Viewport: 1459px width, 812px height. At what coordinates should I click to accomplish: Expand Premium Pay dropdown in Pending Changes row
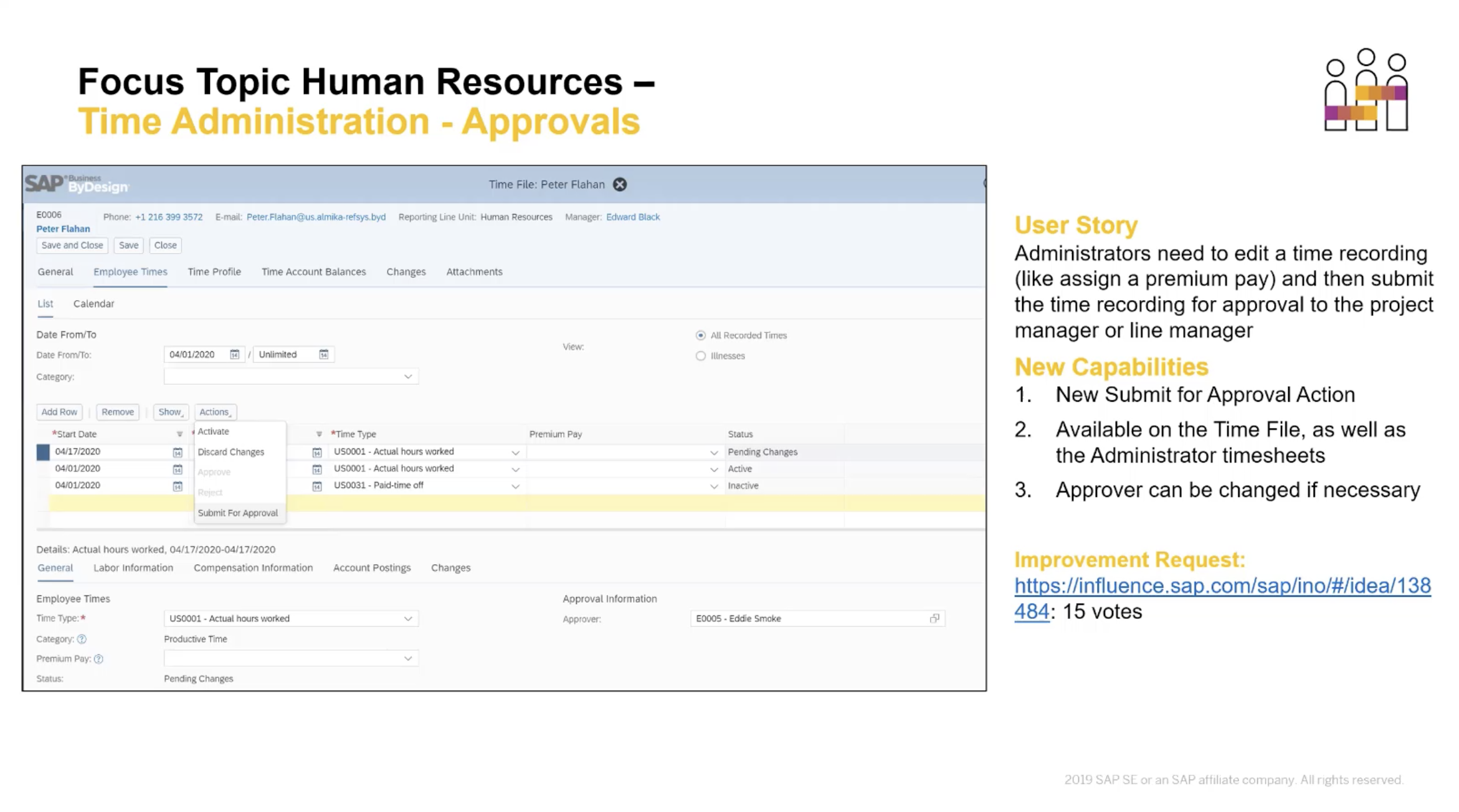click(714, 452)
